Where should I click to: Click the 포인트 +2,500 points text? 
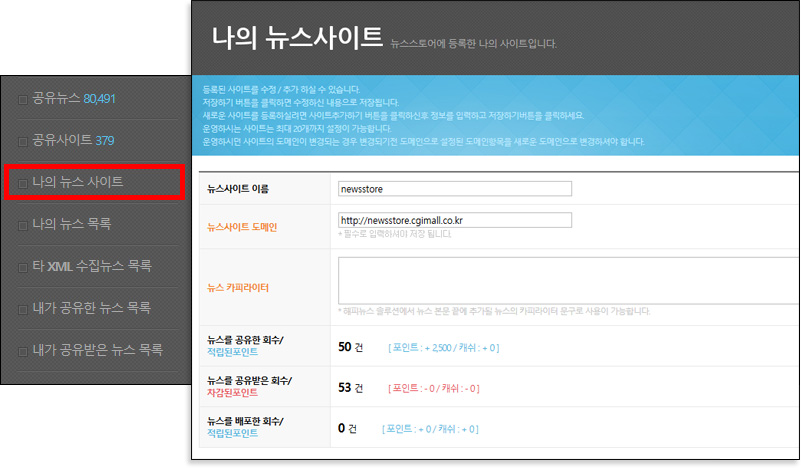pyautogui.click(x=443, y=347)
